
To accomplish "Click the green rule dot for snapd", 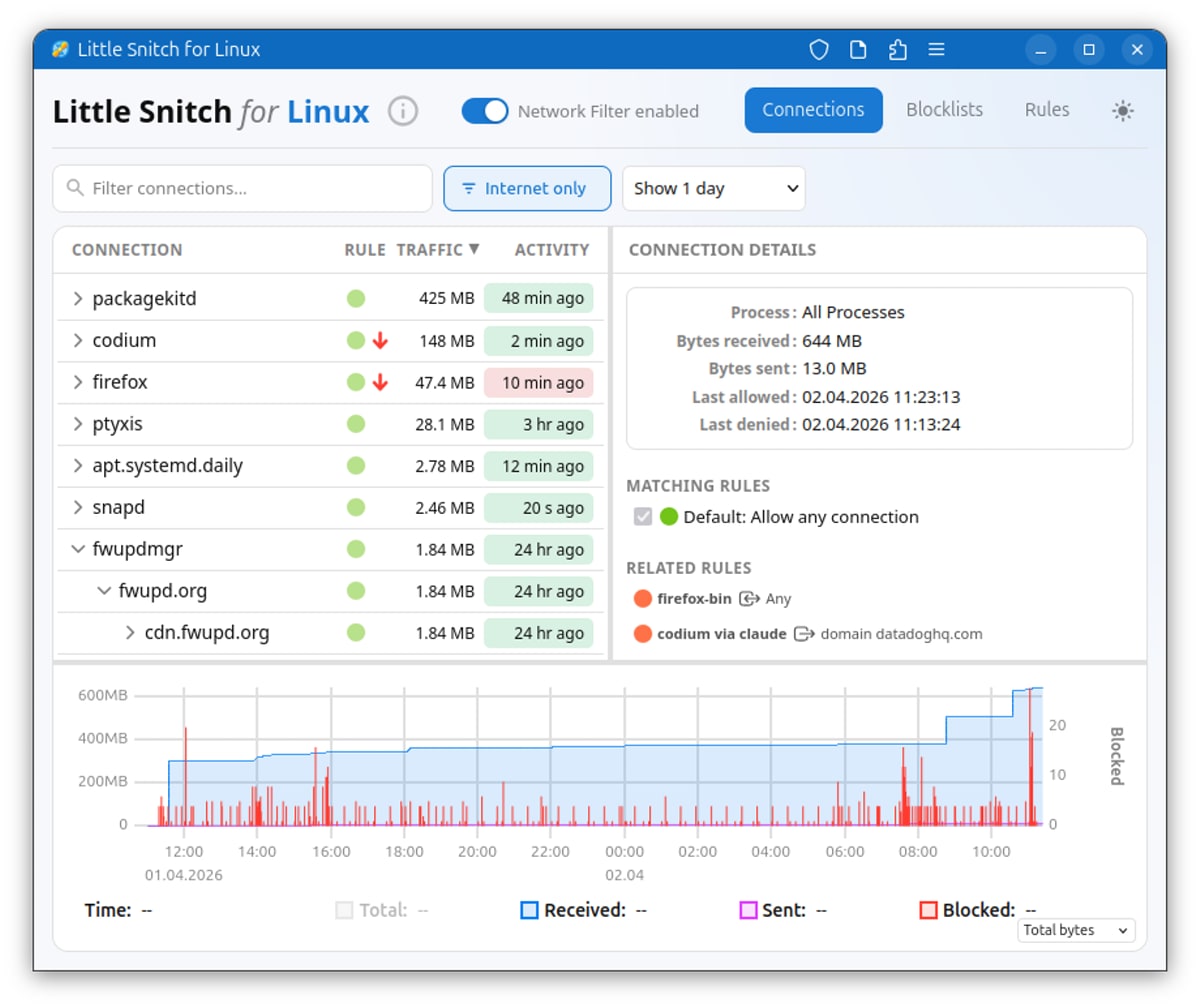I will (356, 508).
